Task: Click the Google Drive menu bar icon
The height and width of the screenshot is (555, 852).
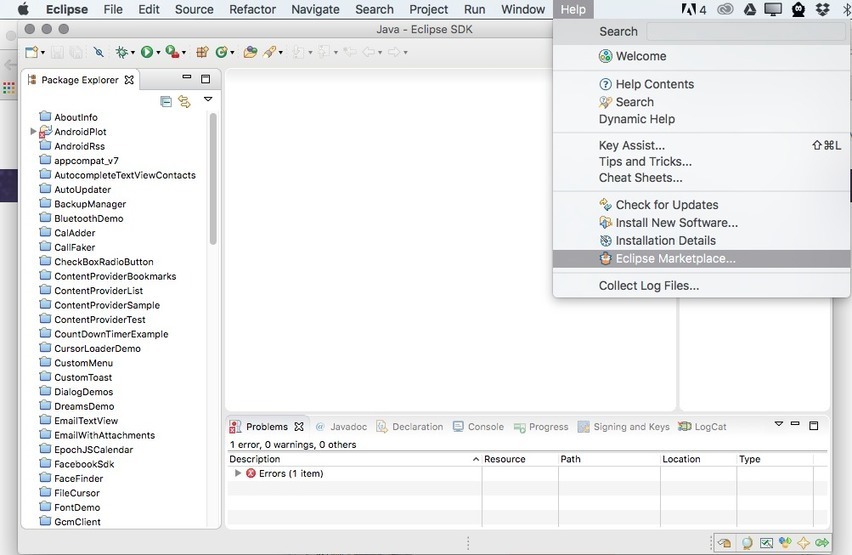Action: [x=750, y=9]
